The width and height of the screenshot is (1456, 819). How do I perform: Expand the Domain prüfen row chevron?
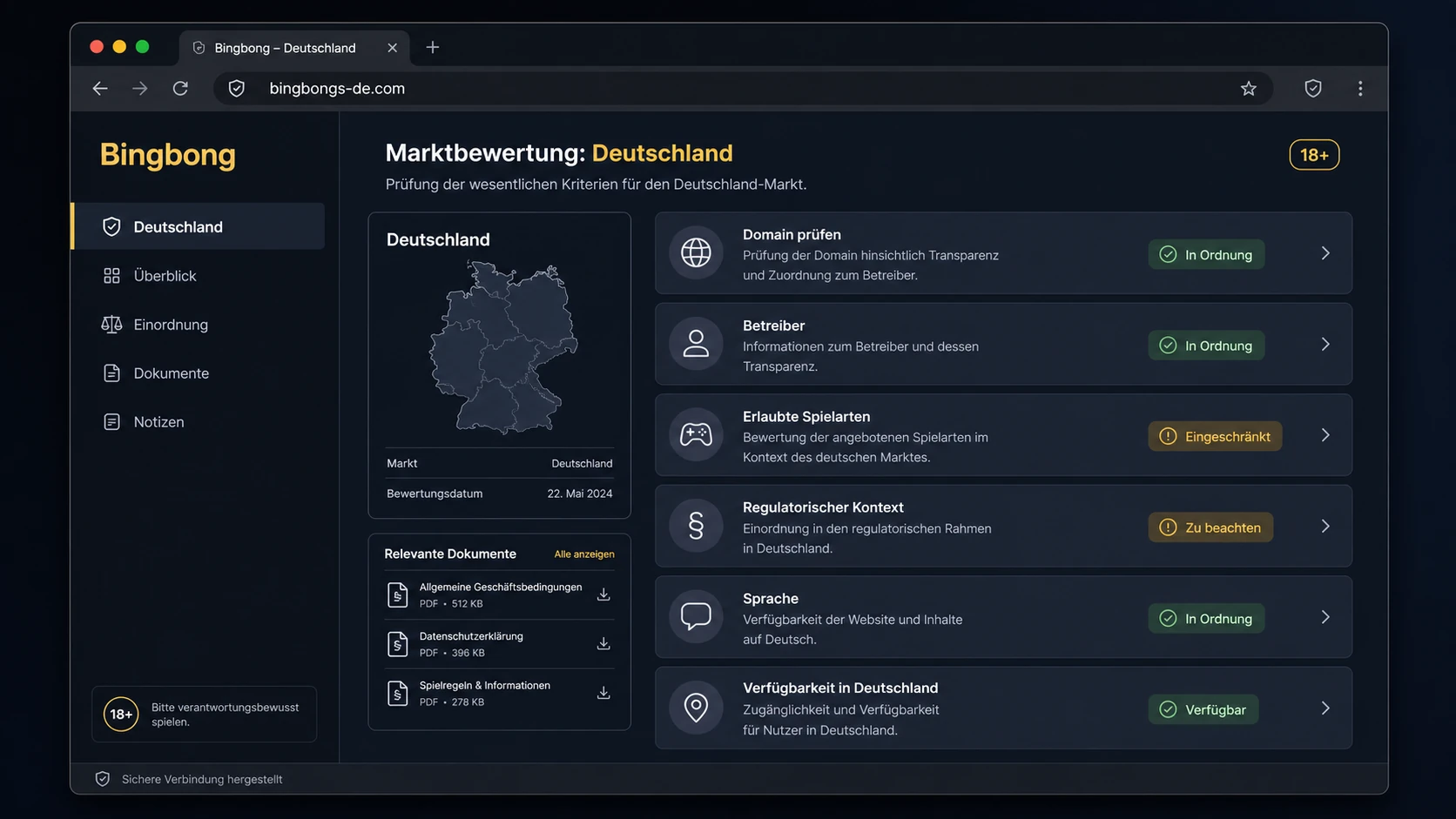coord(1325,253)
